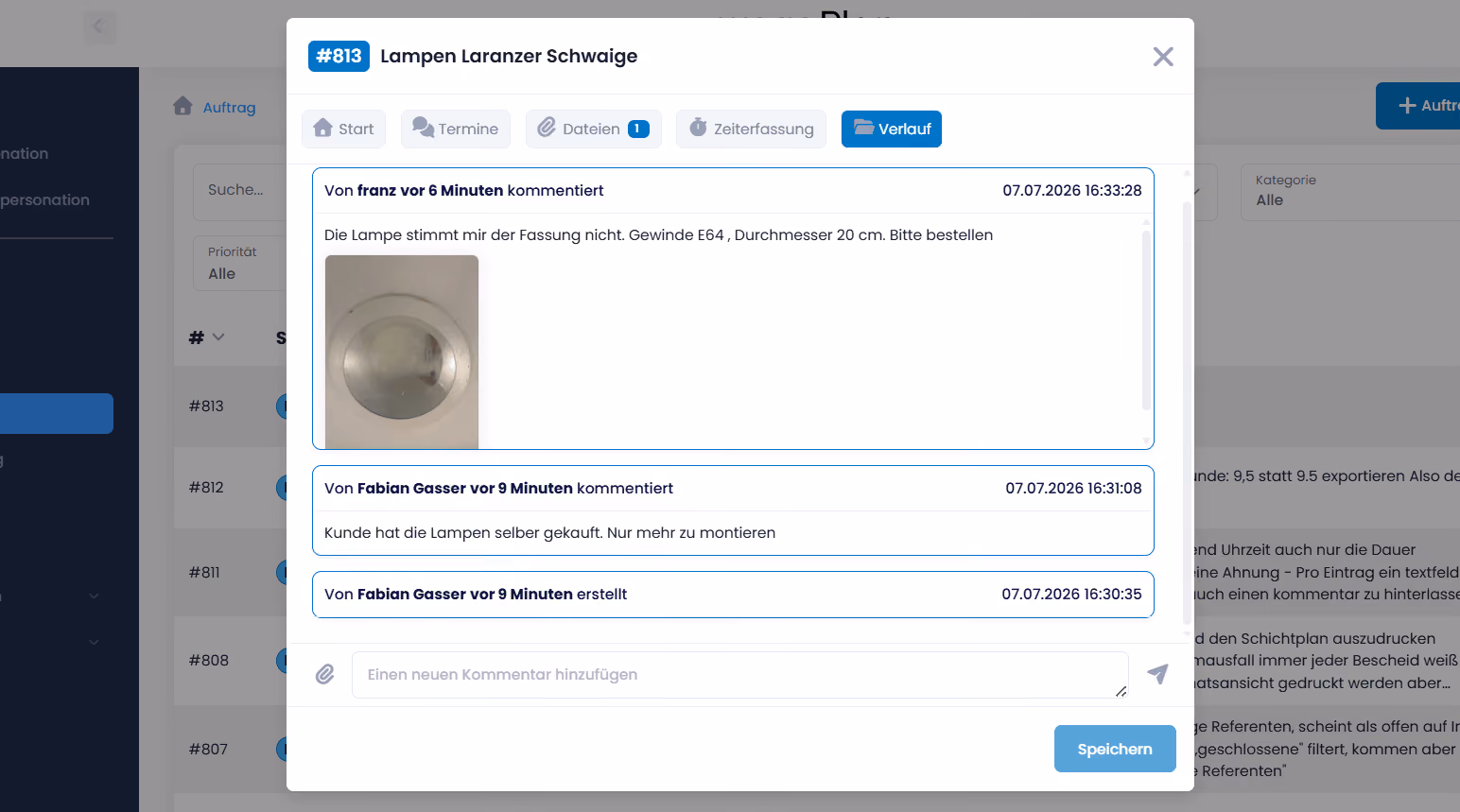Click the back arrow button at top left
The height and width of the screenshot is (812, 1460).
99,26
